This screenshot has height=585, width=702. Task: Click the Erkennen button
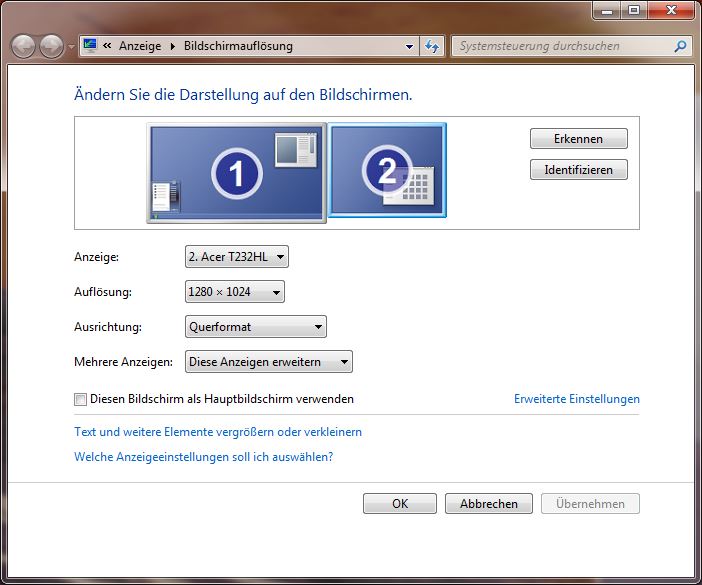[x=578, y=139]
